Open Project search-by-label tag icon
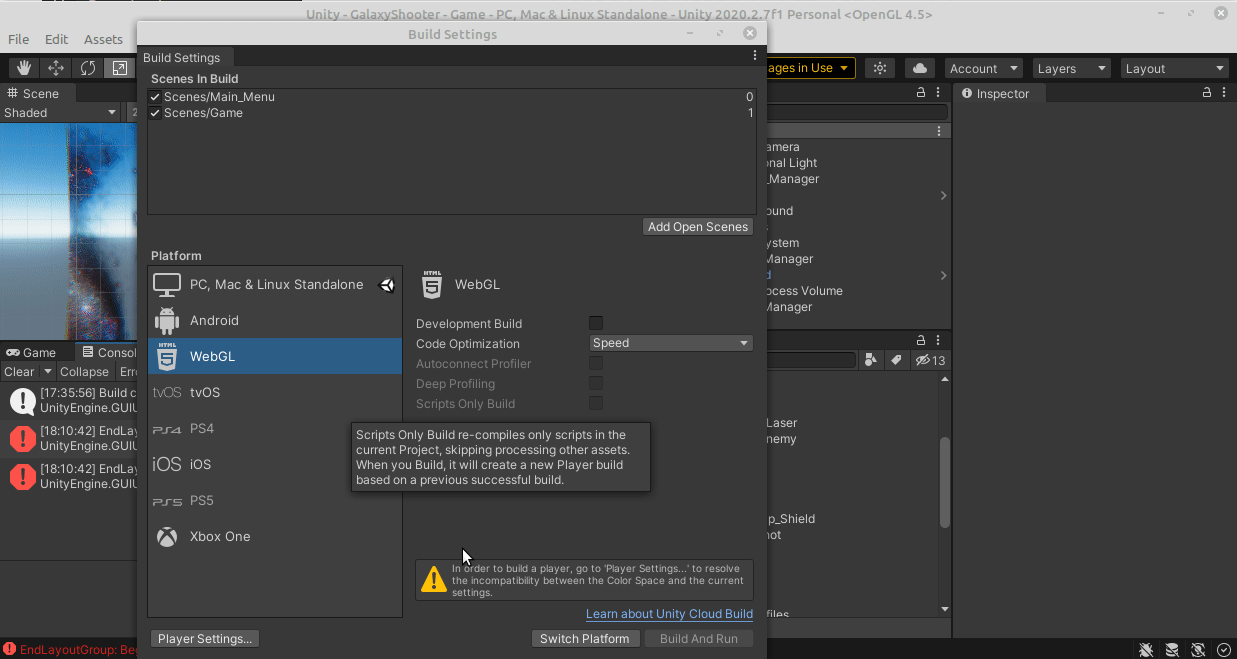The image size is (1237, 659). tap(896, 360)
